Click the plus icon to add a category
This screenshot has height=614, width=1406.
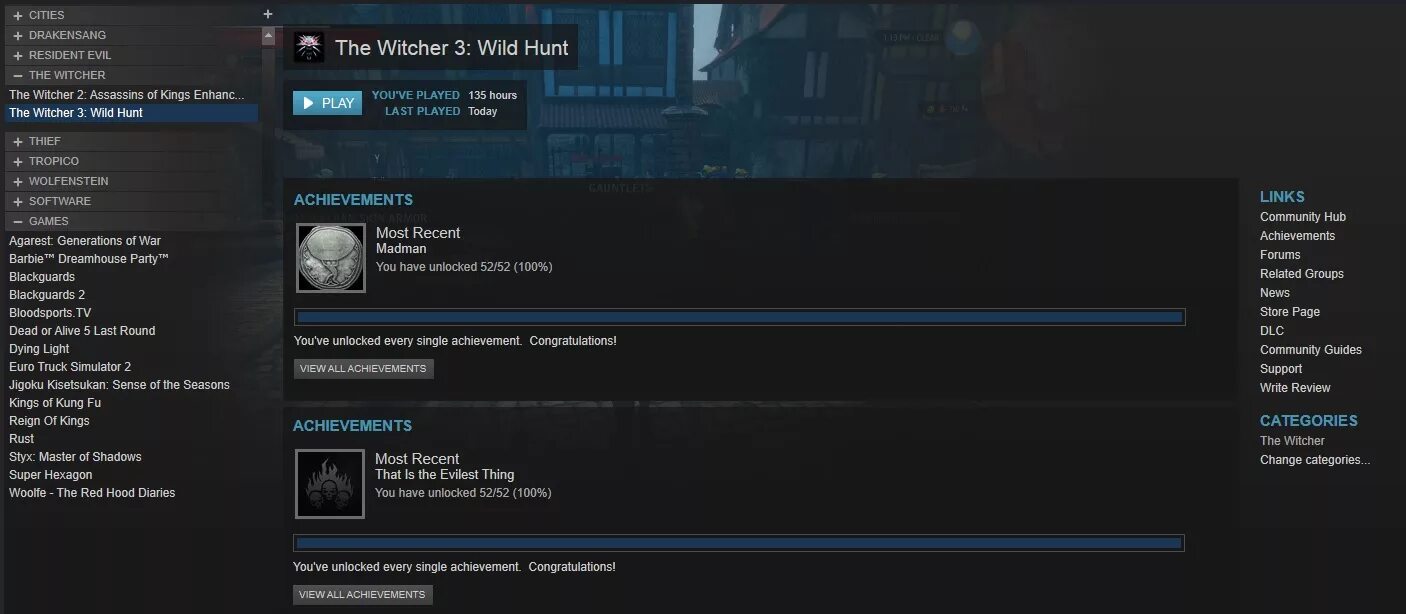tap(267, 14)
